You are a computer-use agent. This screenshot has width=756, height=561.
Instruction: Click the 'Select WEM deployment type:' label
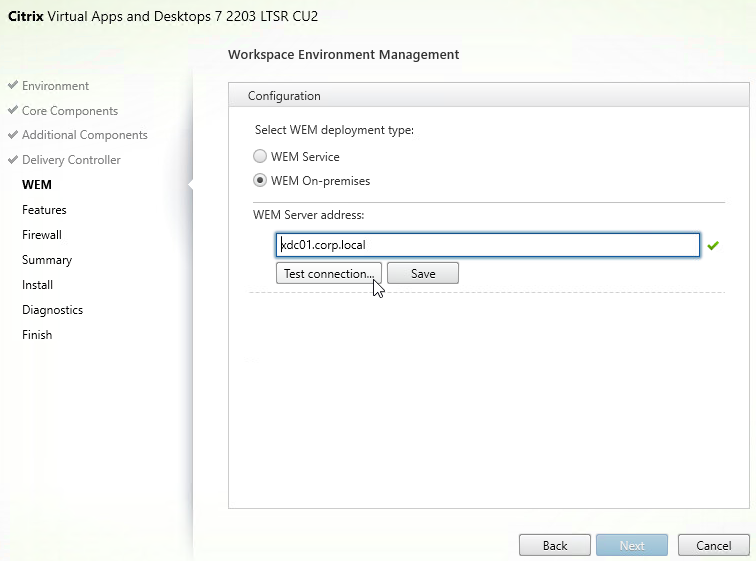[334, 130]
